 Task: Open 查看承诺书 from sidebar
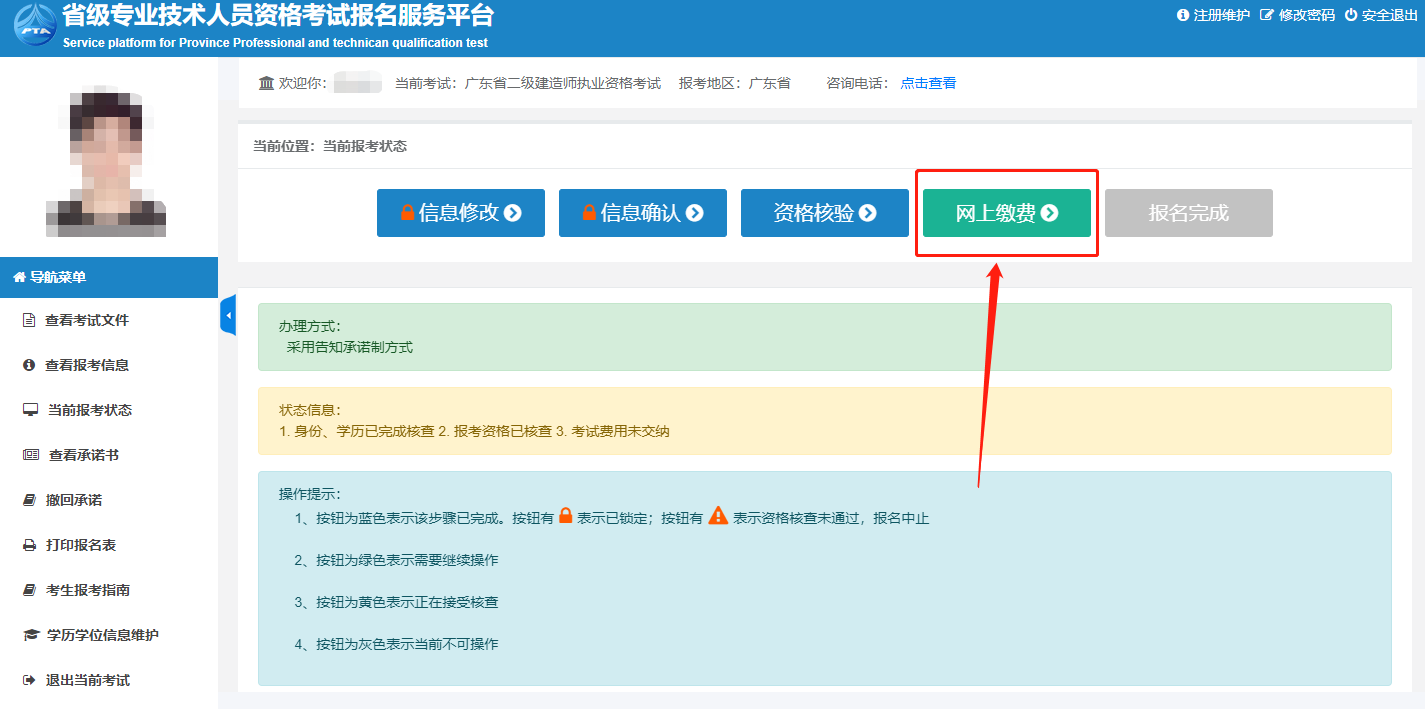(x=83, y=455)
